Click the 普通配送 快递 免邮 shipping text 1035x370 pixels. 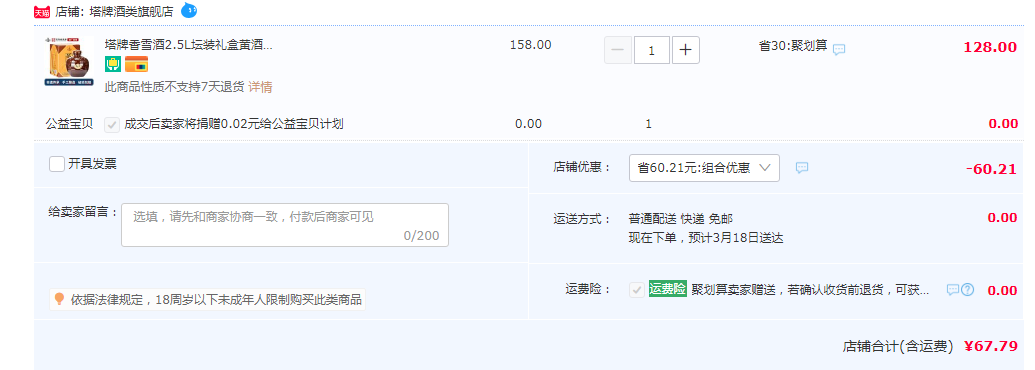(x=681, y=218)
